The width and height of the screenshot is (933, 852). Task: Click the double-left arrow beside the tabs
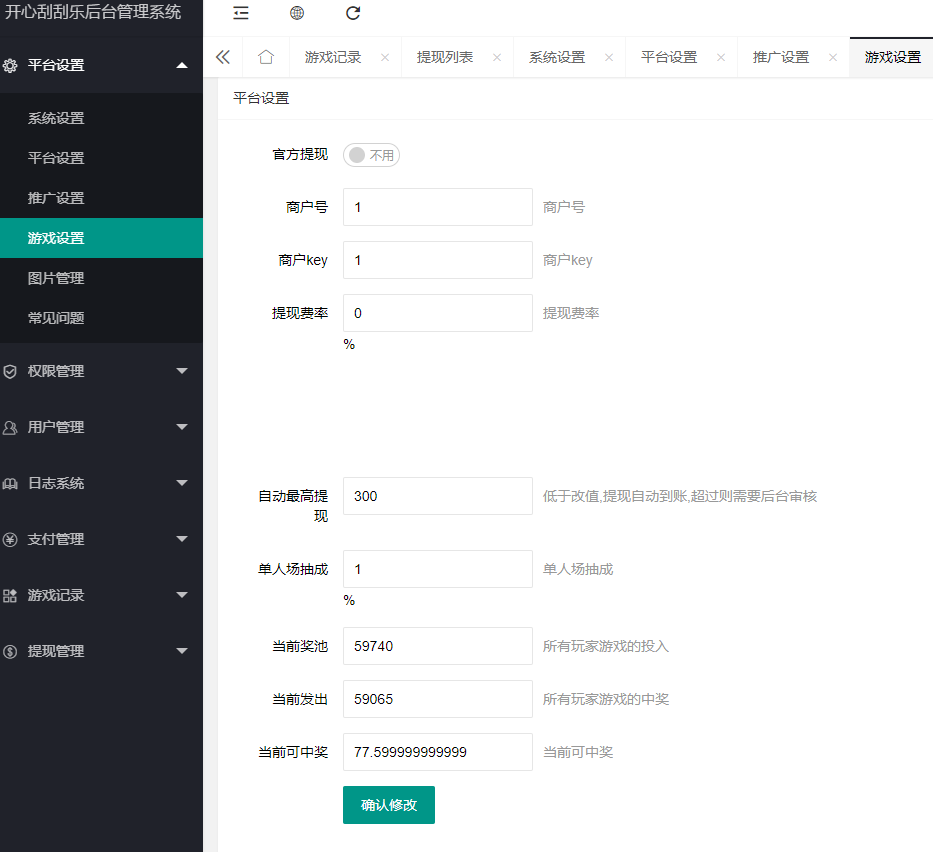[223, 57]
